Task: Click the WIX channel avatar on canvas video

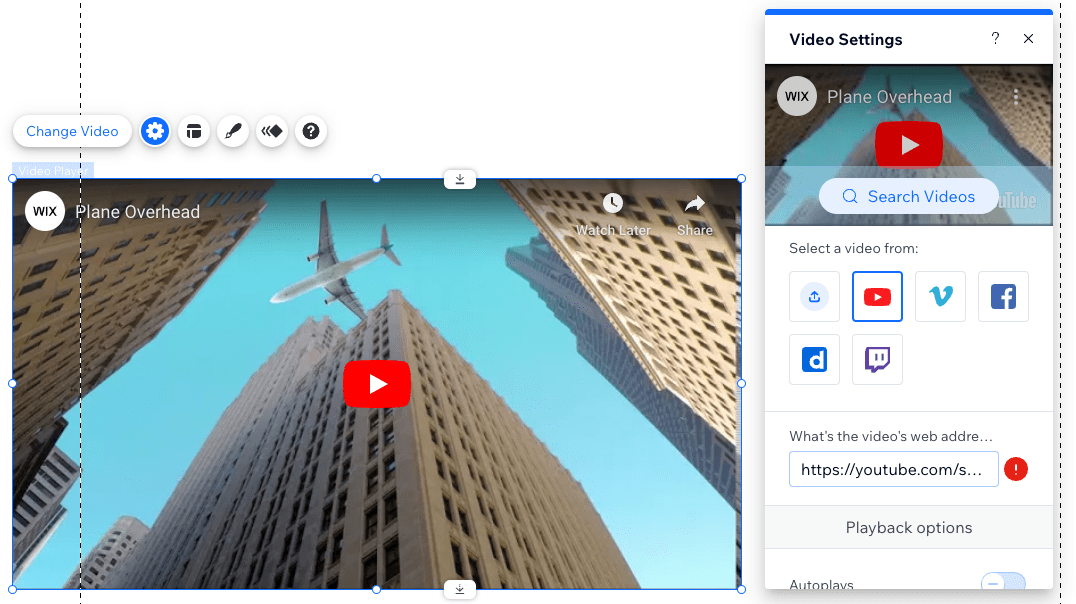Action: [x=45, y=211]
